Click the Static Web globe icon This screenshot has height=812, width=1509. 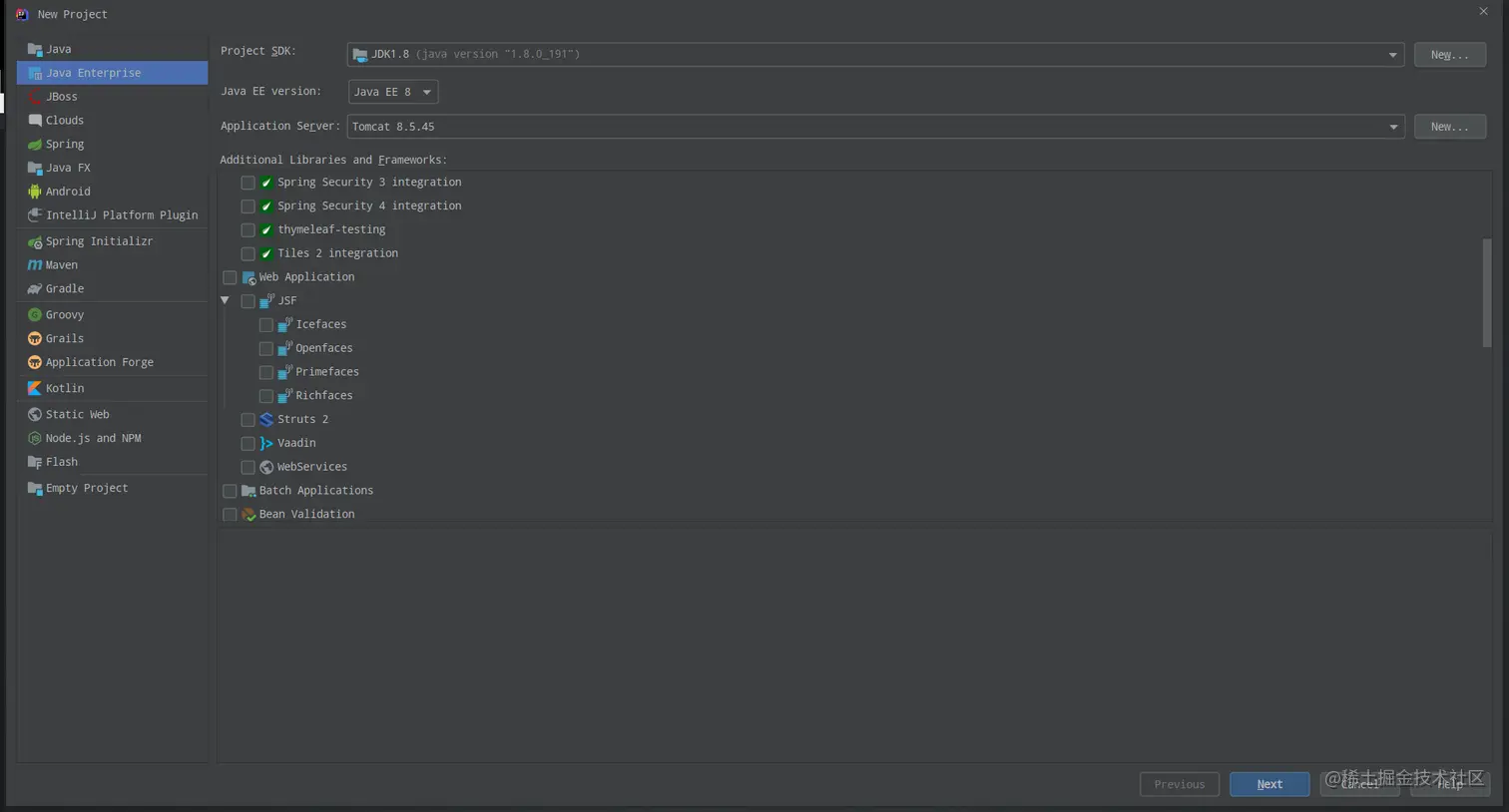coord(35,415)
